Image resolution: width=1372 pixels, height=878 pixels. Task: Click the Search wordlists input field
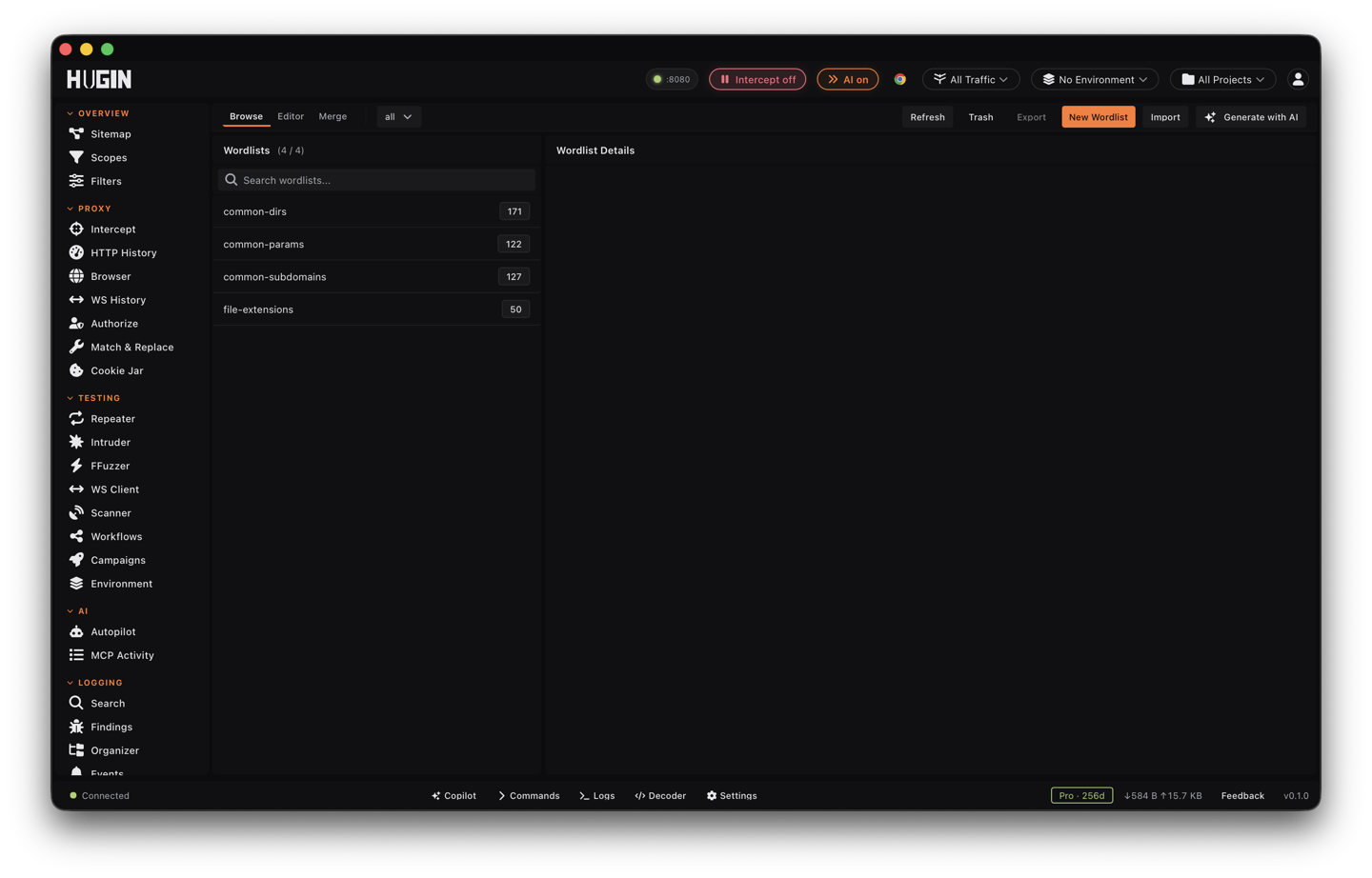click(x=376, y=180)
